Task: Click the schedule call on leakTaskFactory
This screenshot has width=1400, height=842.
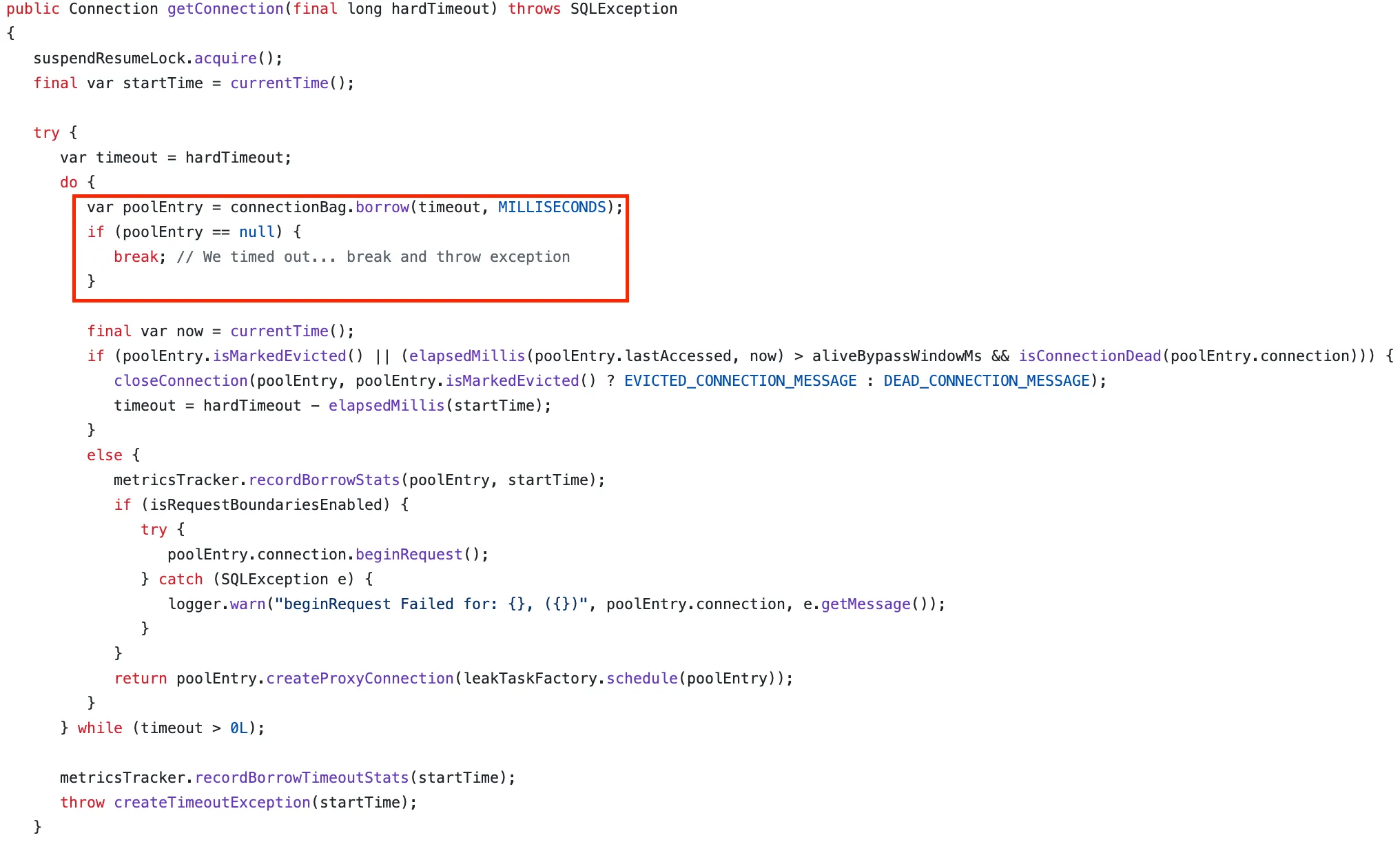Action: tap(641, 679)
